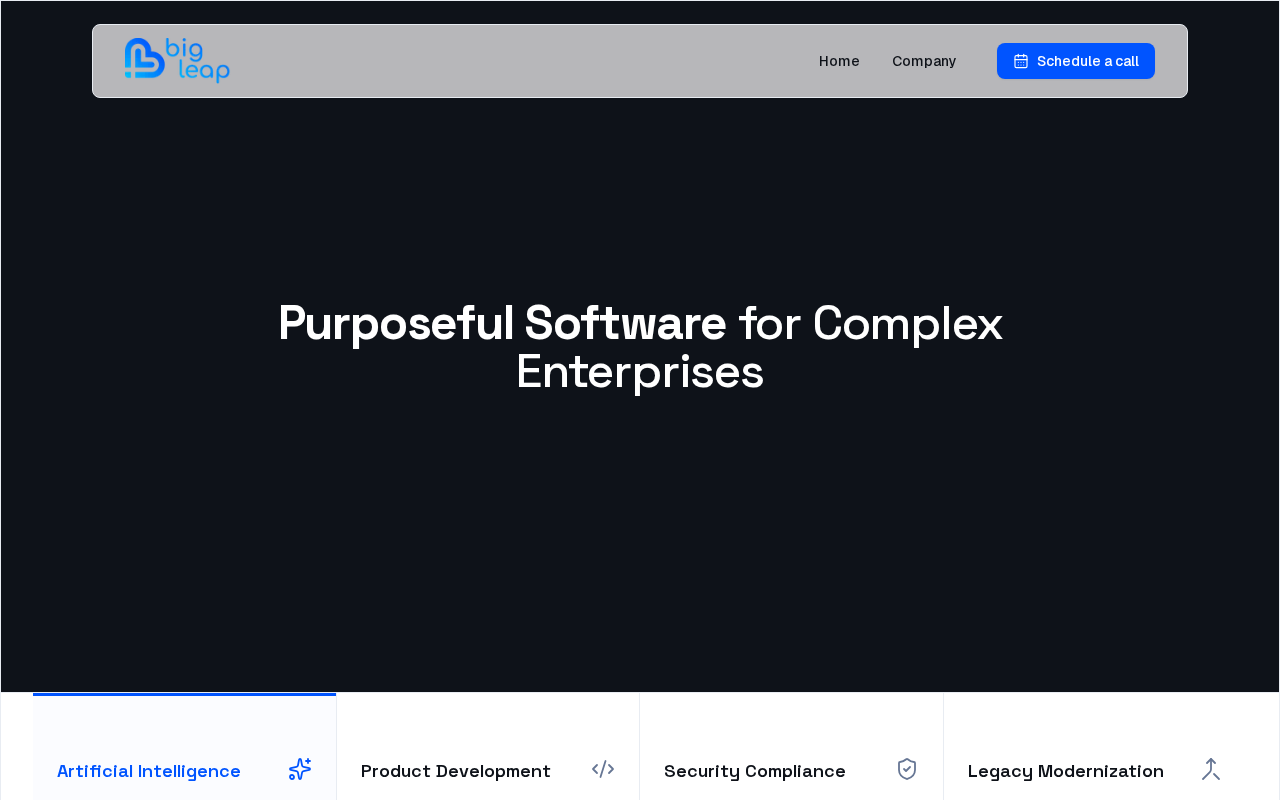Screen dimensions: 1280x800
Task: Schedule a call using the blue button
Action: point(1076,61)
